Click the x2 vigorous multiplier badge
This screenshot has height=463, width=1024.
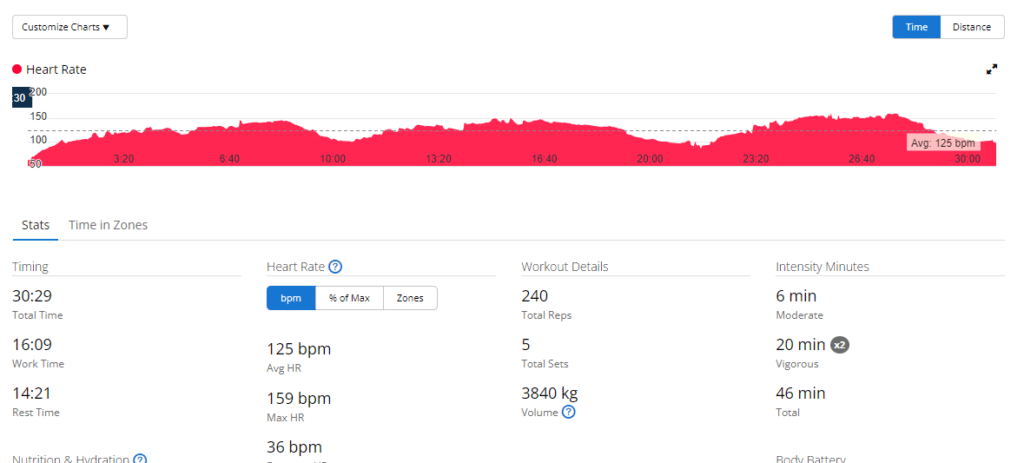click(x=841, y=345)
